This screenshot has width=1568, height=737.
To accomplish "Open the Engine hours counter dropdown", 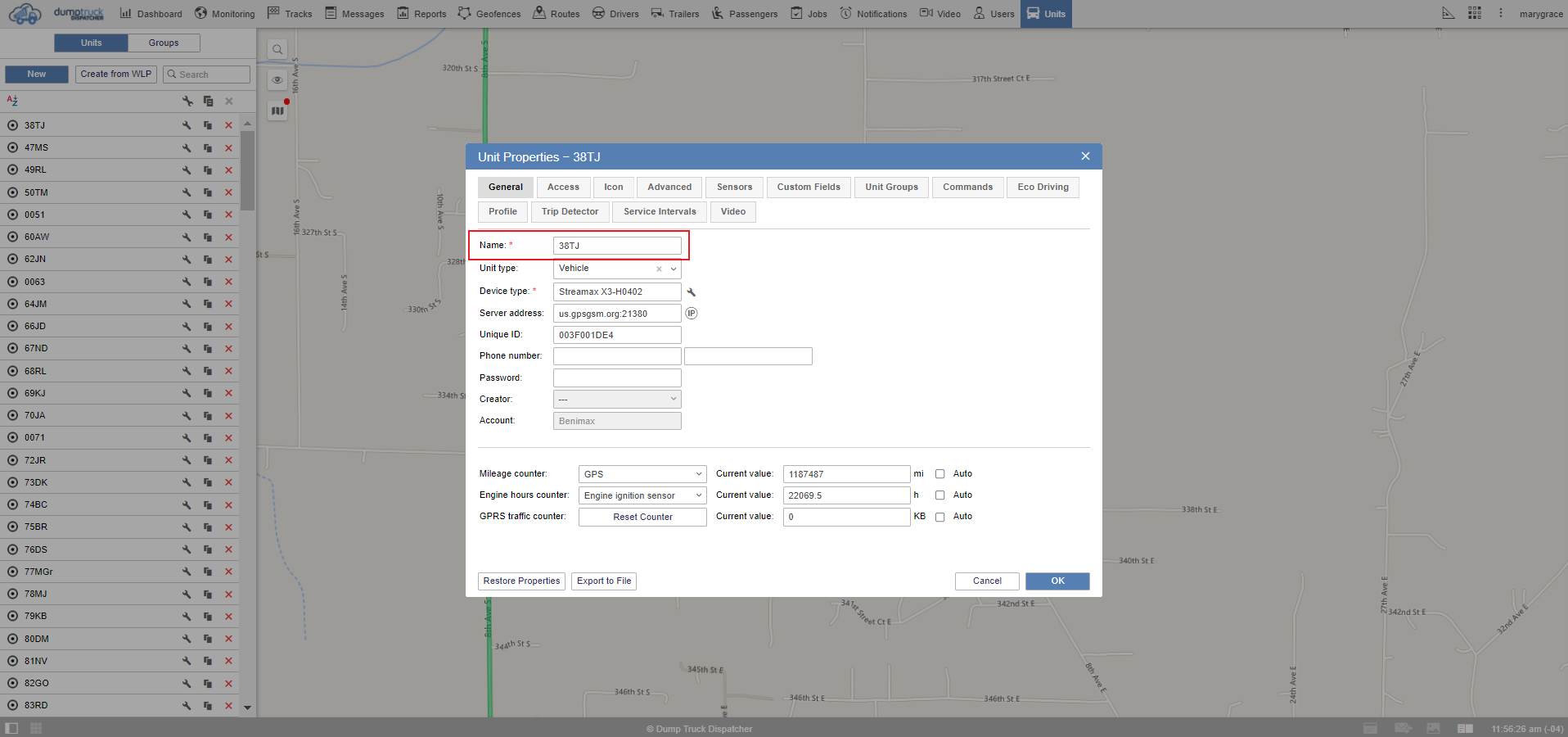I will tap(642, 495).
